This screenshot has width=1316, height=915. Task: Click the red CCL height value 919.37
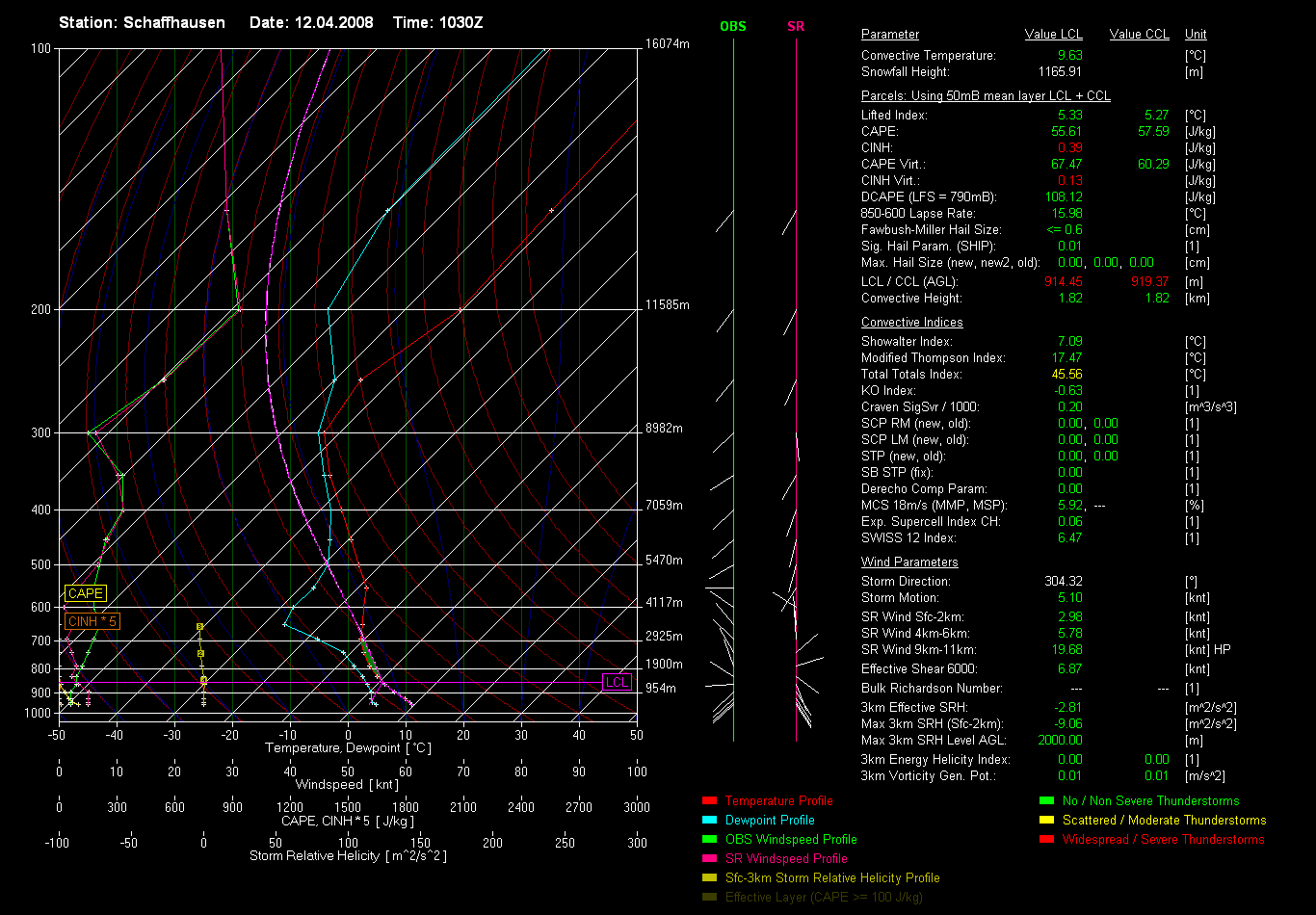1149,282
